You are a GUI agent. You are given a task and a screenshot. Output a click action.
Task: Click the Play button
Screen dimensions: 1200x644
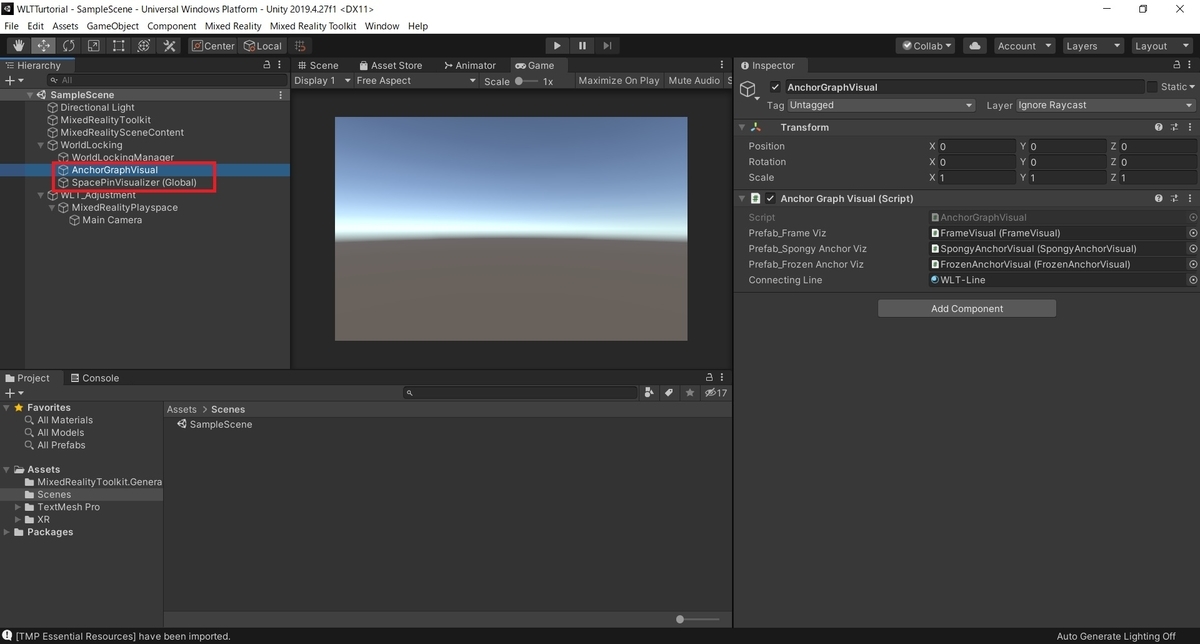(x=557, y=46)
